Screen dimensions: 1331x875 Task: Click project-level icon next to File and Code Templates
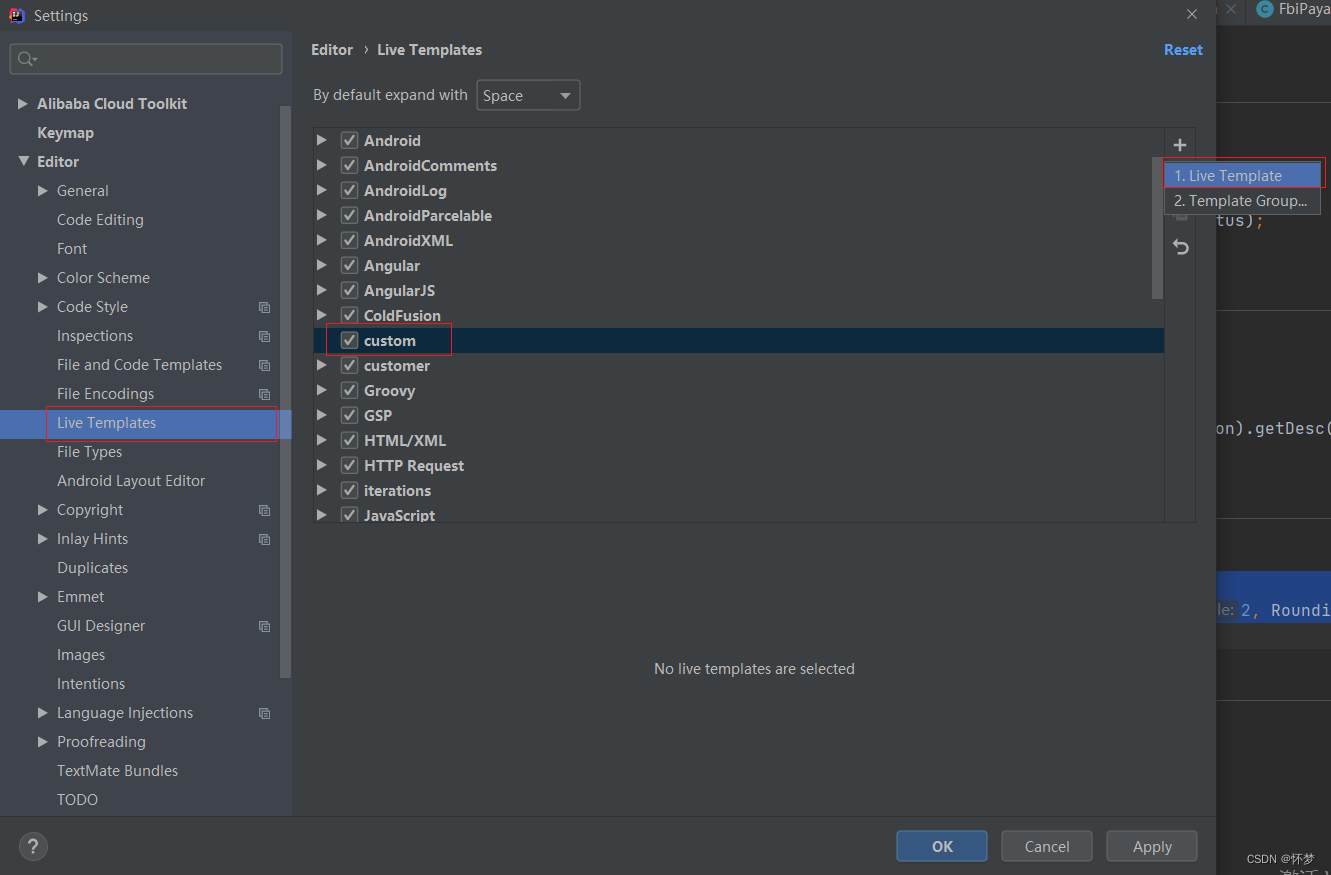(264, 365)
